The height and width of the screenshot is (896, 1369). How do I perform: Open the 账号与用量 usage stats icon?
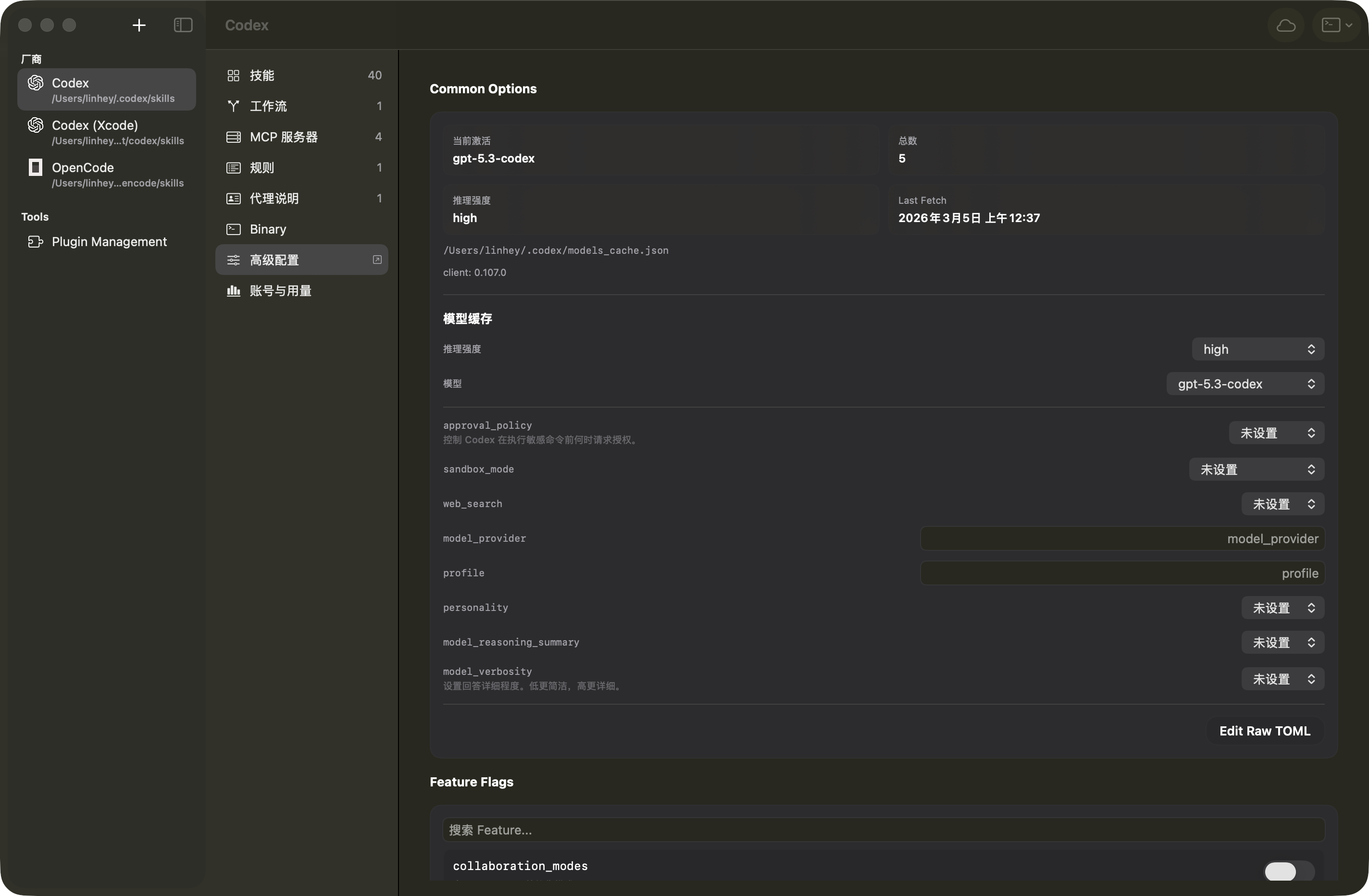pyautogui.click(x=233, y=290)
